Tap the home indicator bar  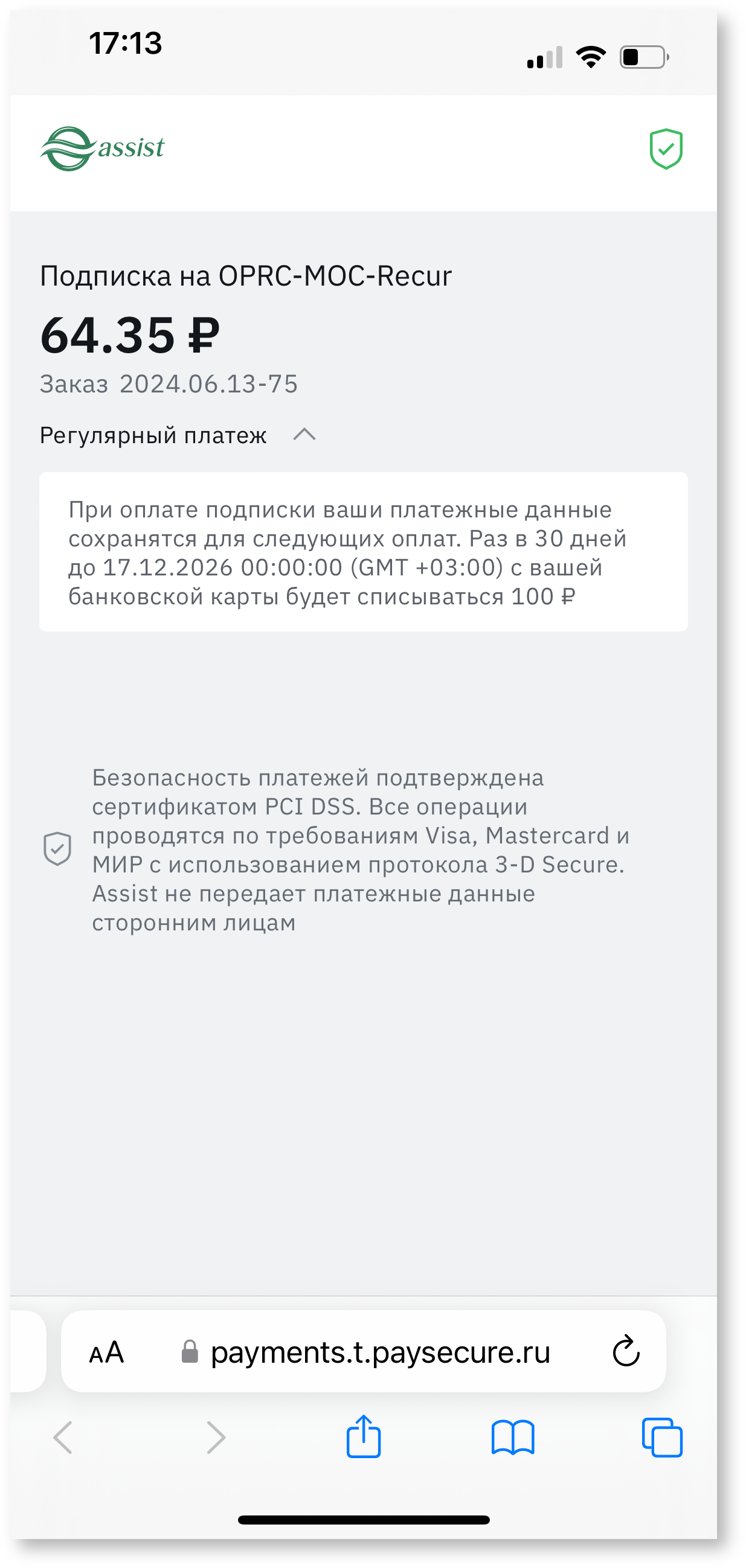364,1519
